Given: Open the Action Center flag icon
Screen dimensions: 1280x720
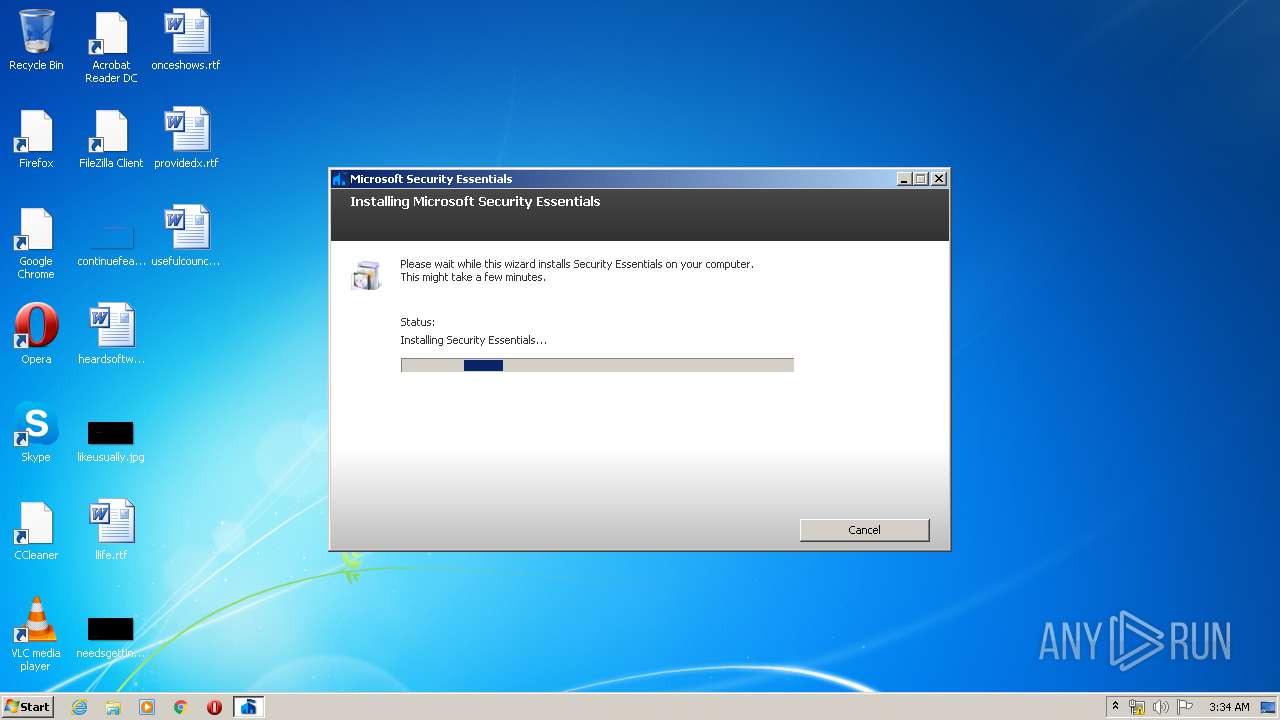Looking at the screenshot, I should (1185, 707).
